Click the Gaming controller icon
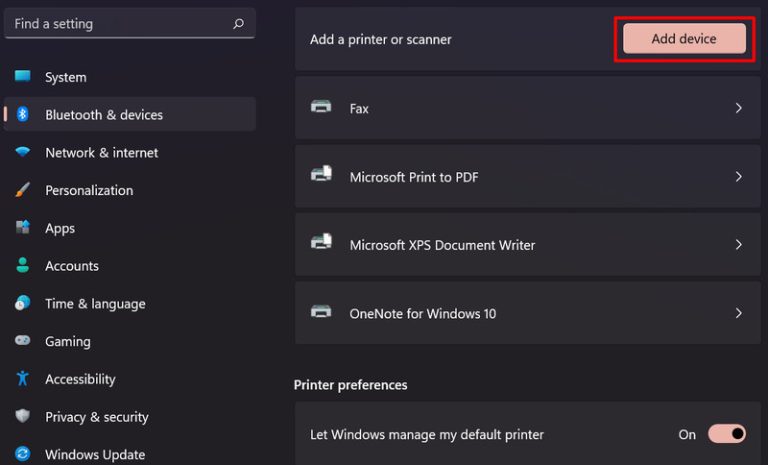Screen dimensions: 768x465 pos(22,341)
